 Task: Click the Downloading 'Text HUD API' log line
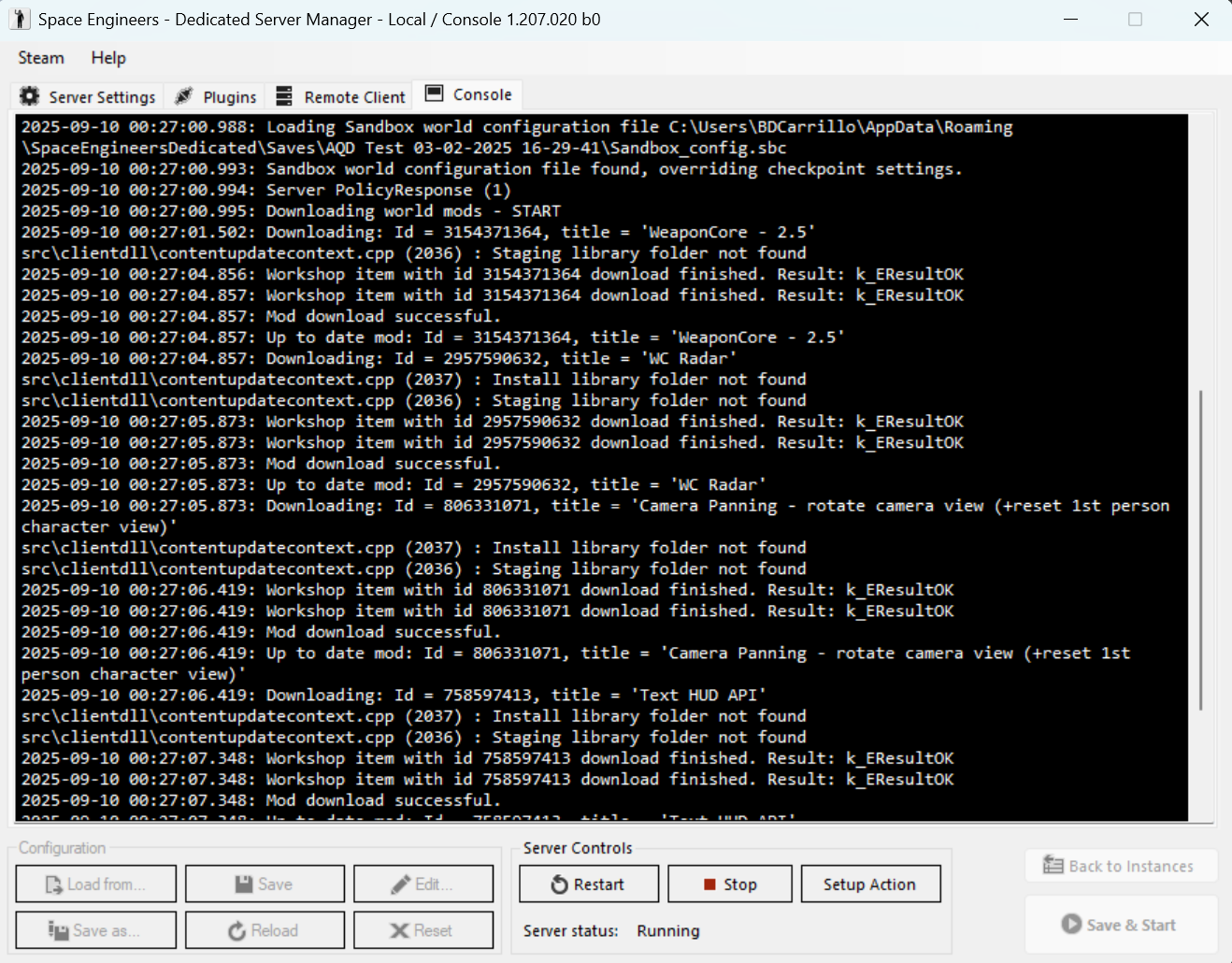tap(394, 695)
